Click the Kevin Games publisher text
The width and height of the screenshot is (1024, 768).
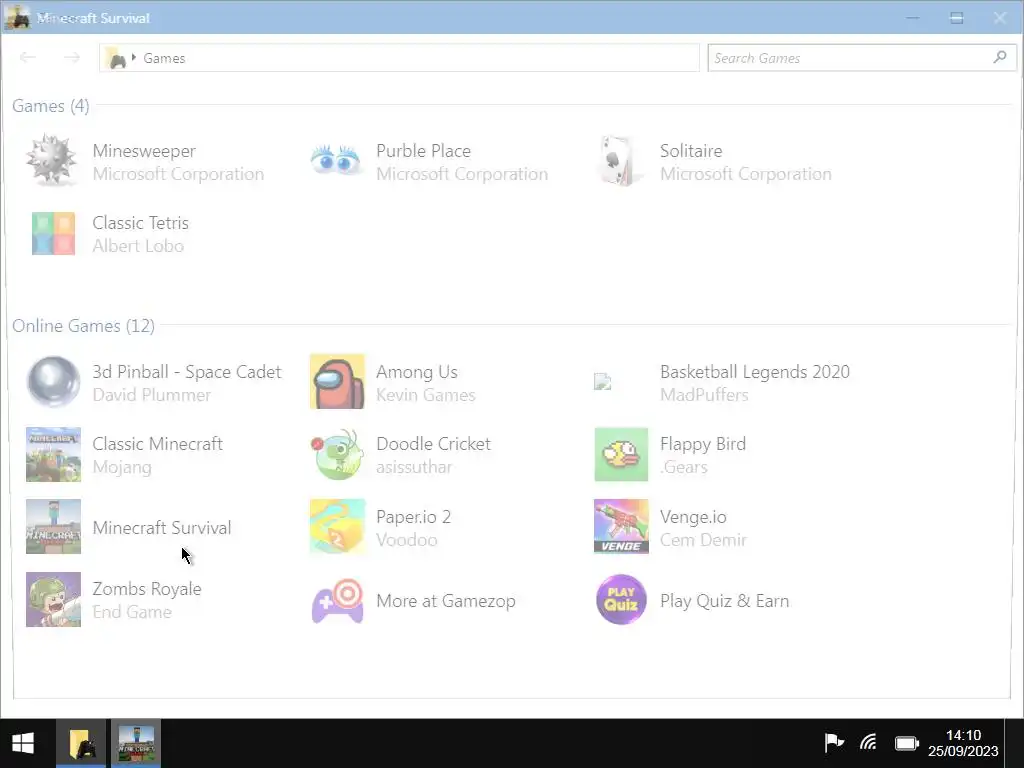point(426,394)
